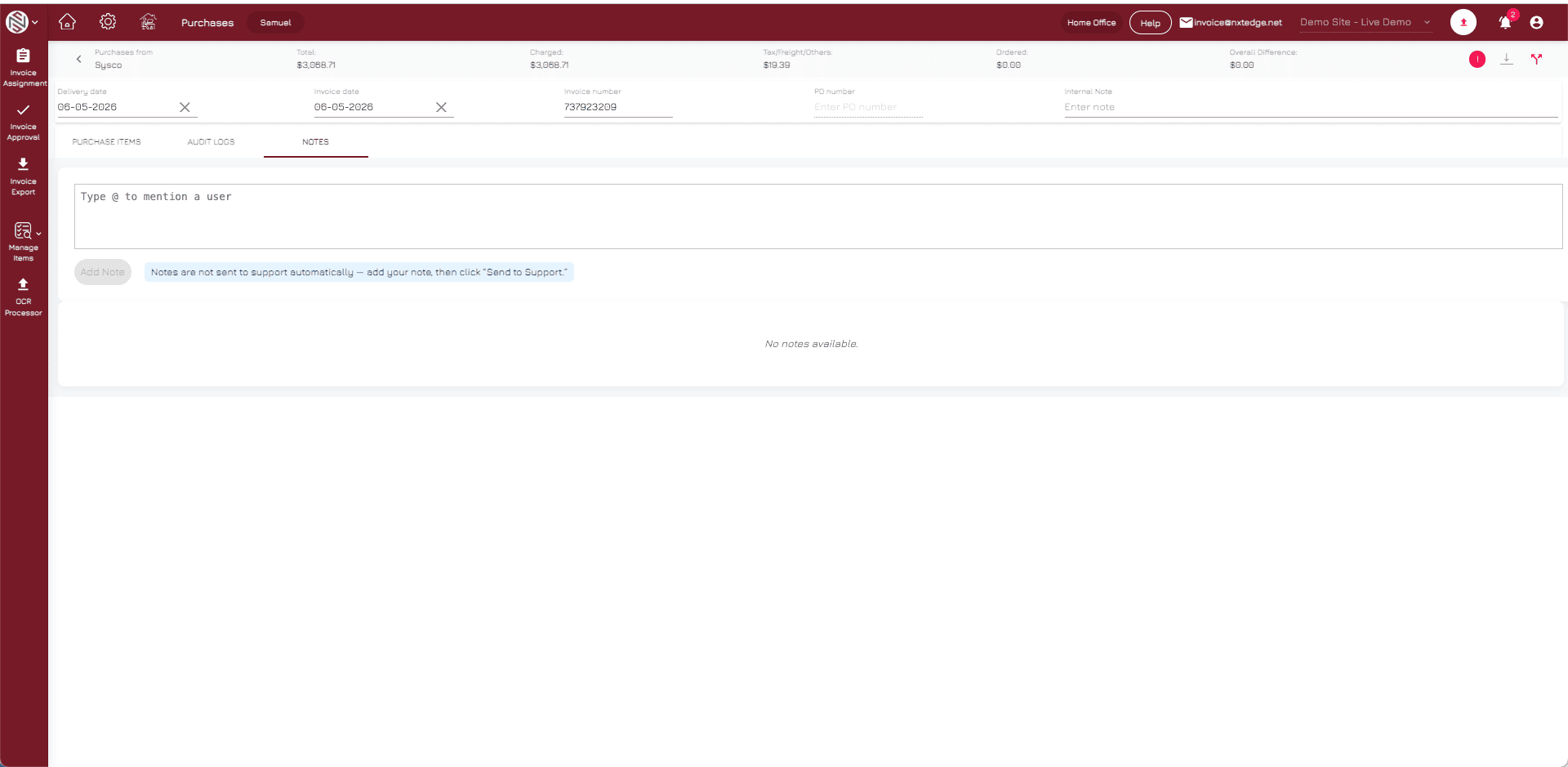
Task: Open the Purchases menu item
Action: click(207, 23)
